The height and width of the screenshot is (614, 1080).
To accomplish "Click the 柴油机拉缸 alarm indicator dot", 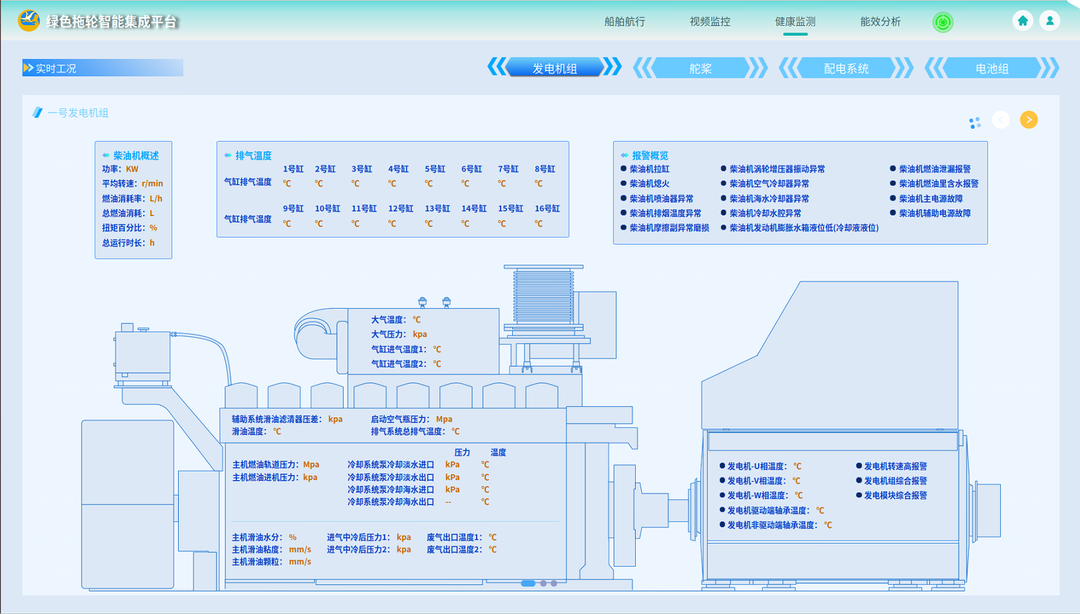I will (623, 169).
